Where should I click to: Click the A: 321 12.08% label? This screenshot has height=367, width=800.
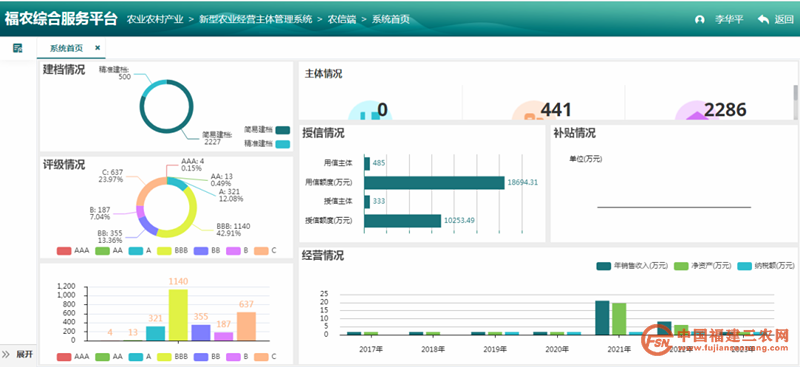[231, 195]
